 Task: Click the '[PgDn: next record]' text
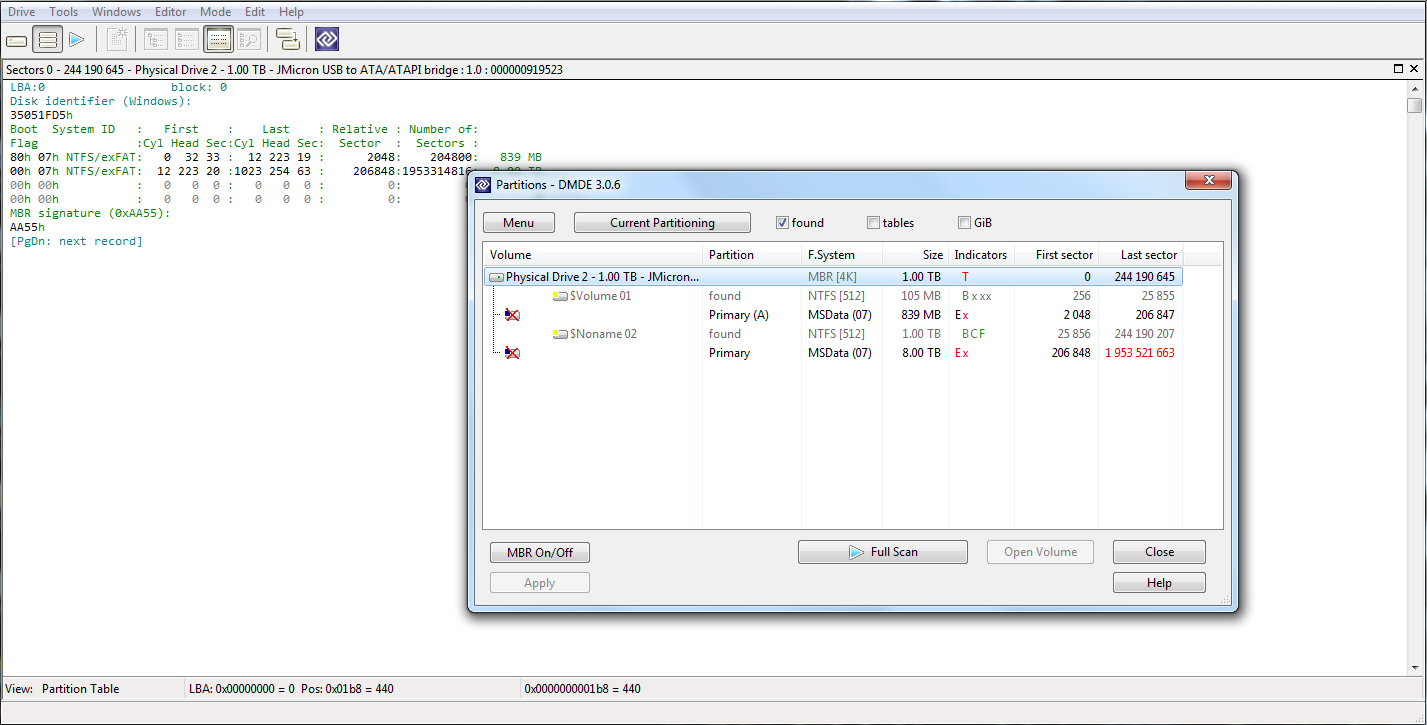click(x=76, y=241)
